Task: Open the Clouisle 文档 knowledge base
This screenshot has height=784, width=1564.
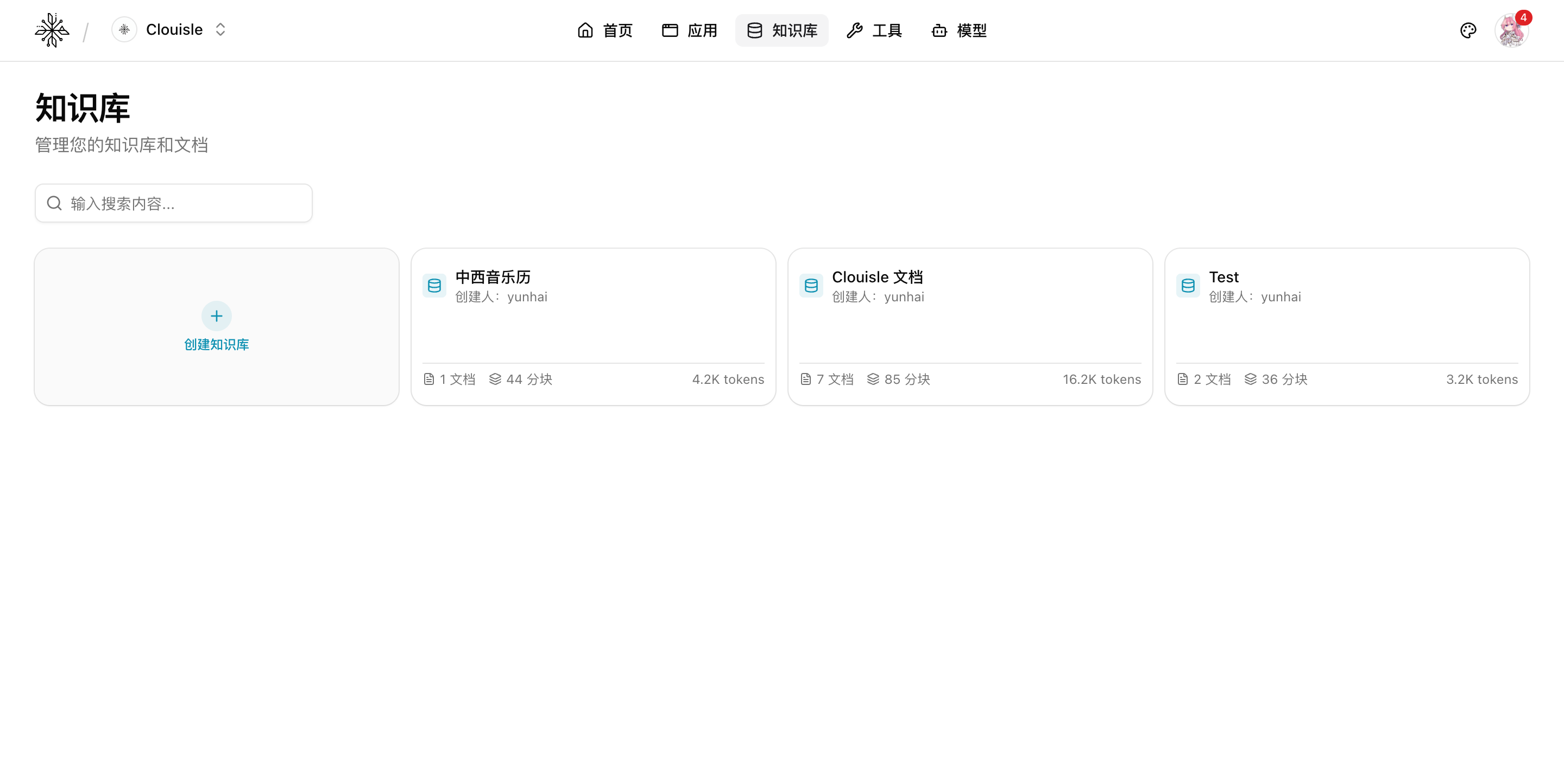Action: [x=969, y=327]
